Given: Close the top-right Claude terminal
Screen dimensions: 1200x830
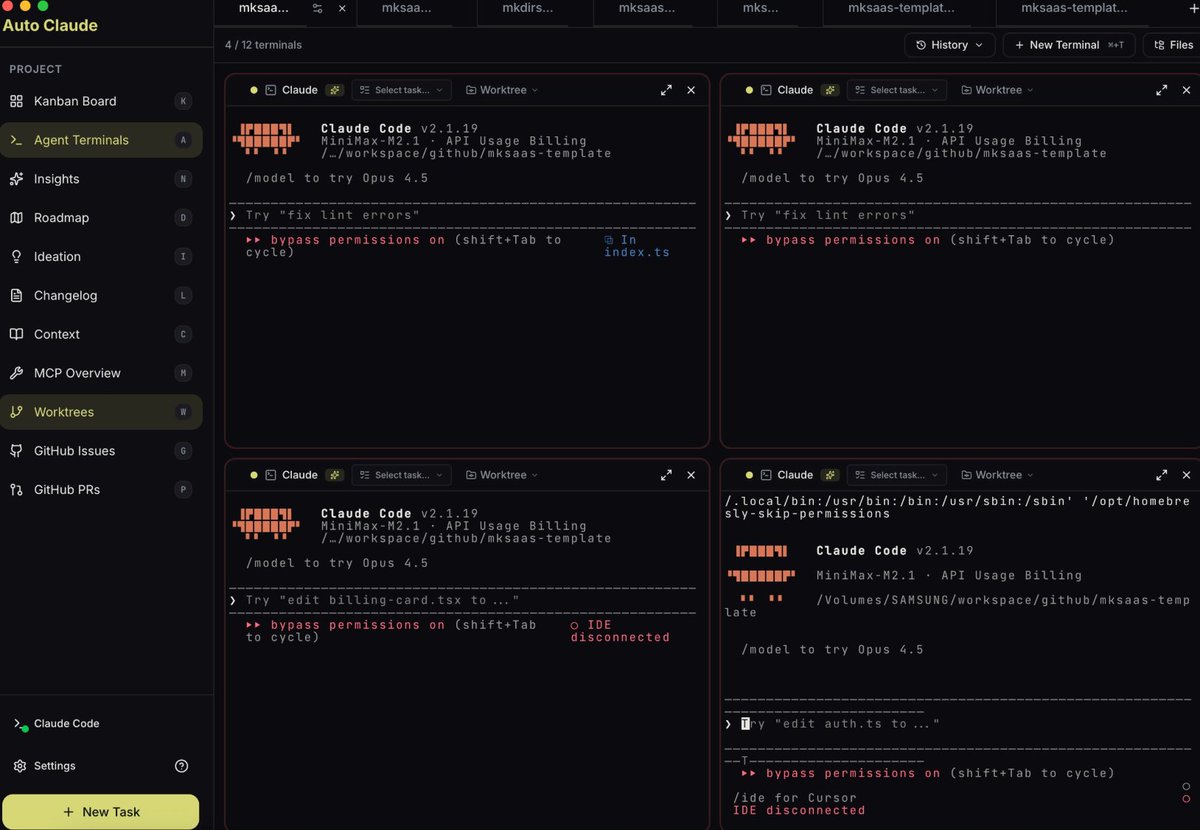Looking at the screenshot, I should click(x=1186, y=90).
